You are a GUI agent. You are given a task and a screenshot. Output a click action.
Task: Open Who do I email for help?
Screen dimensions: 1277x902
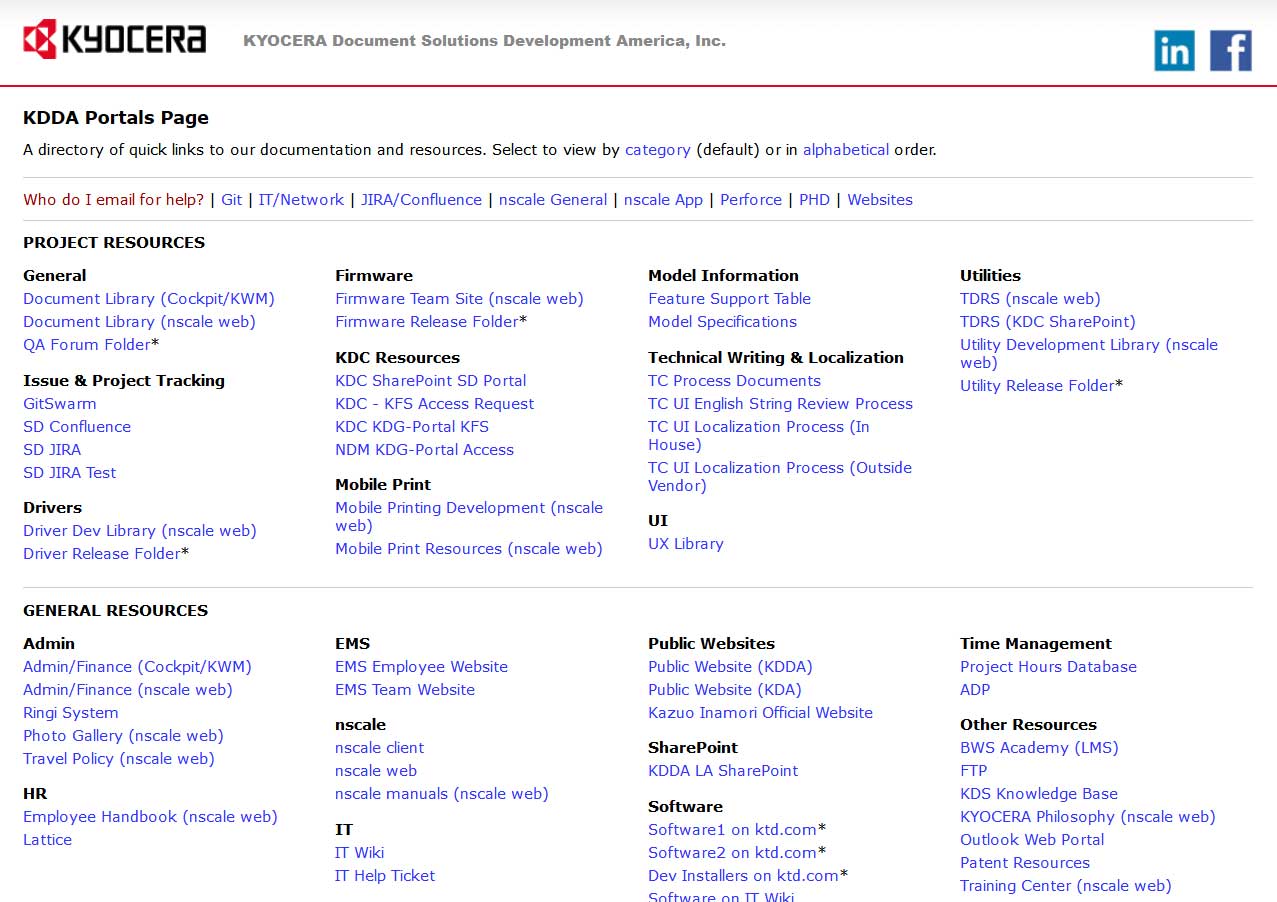pyautogui.click(x=112, y=199)
